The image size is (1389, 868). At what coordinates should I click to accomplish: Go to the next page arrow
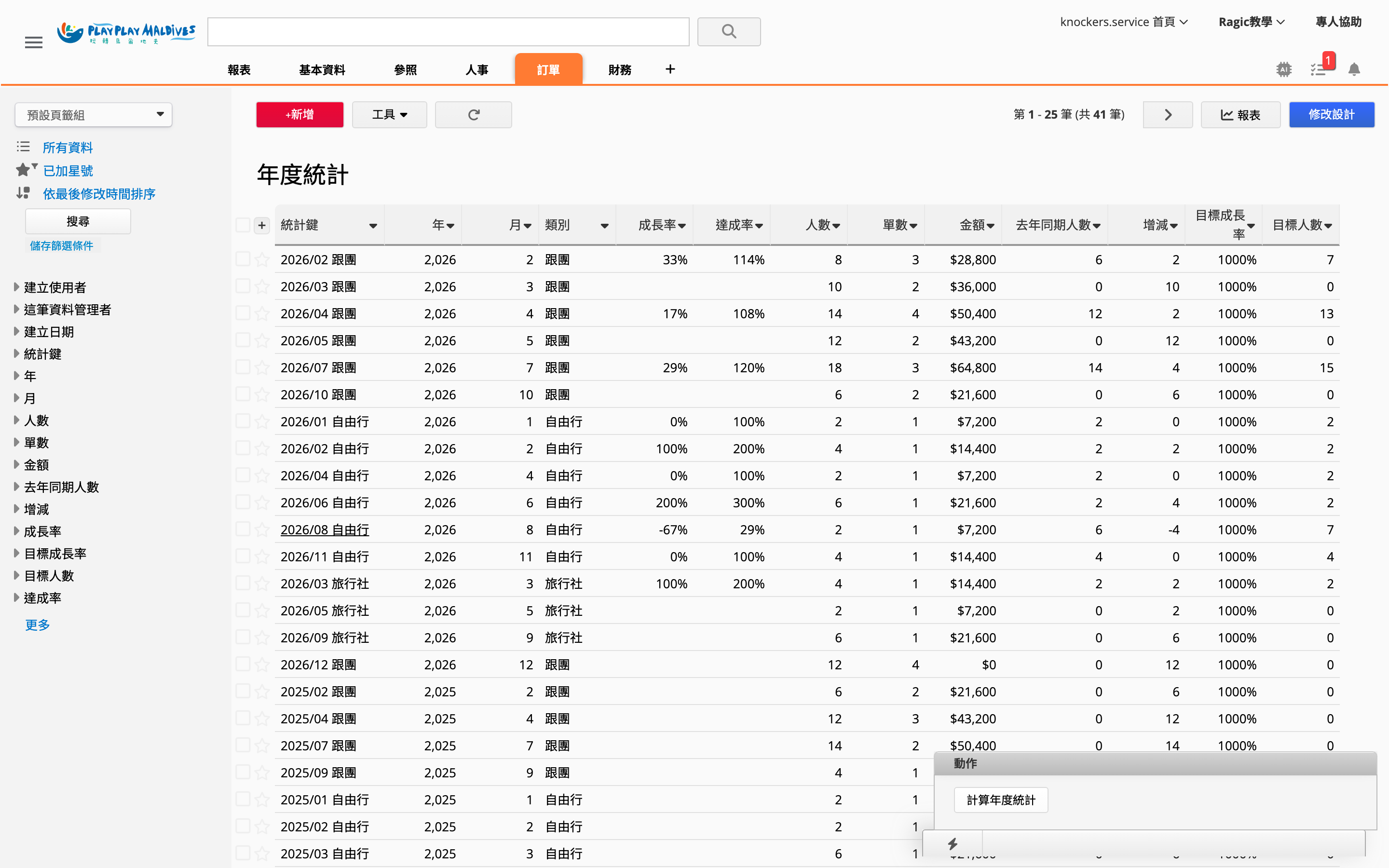tap(1168, 115)
